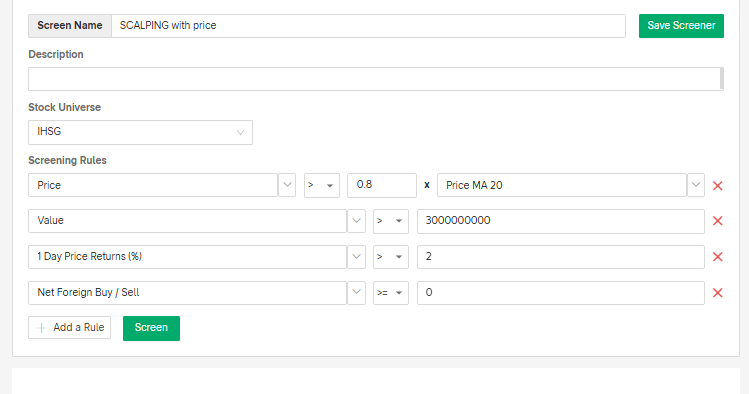
Task: Click the Value metric selection field
Action: point(187,221)
